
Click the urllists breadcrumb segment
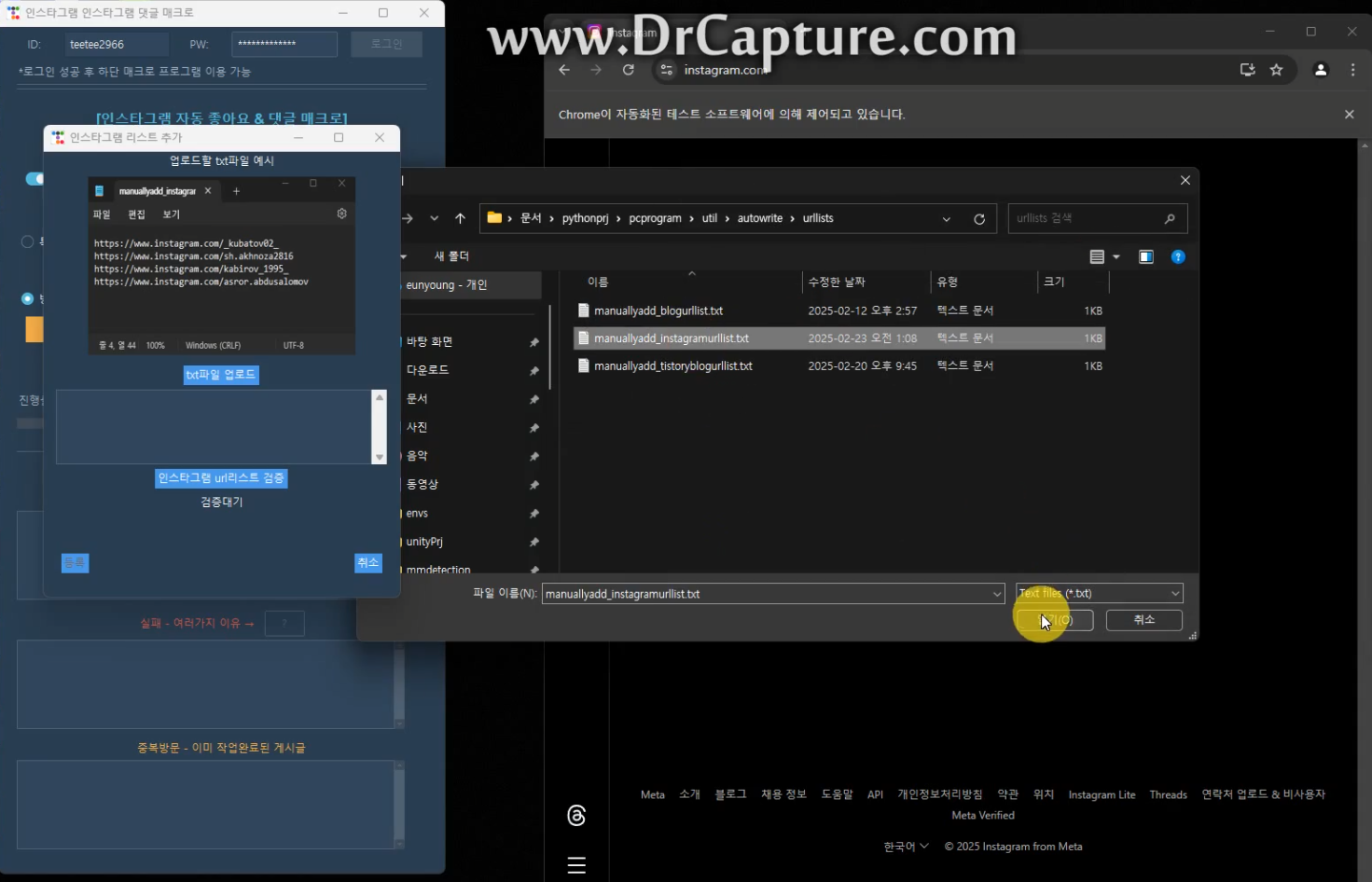click(x=818, y=218)
